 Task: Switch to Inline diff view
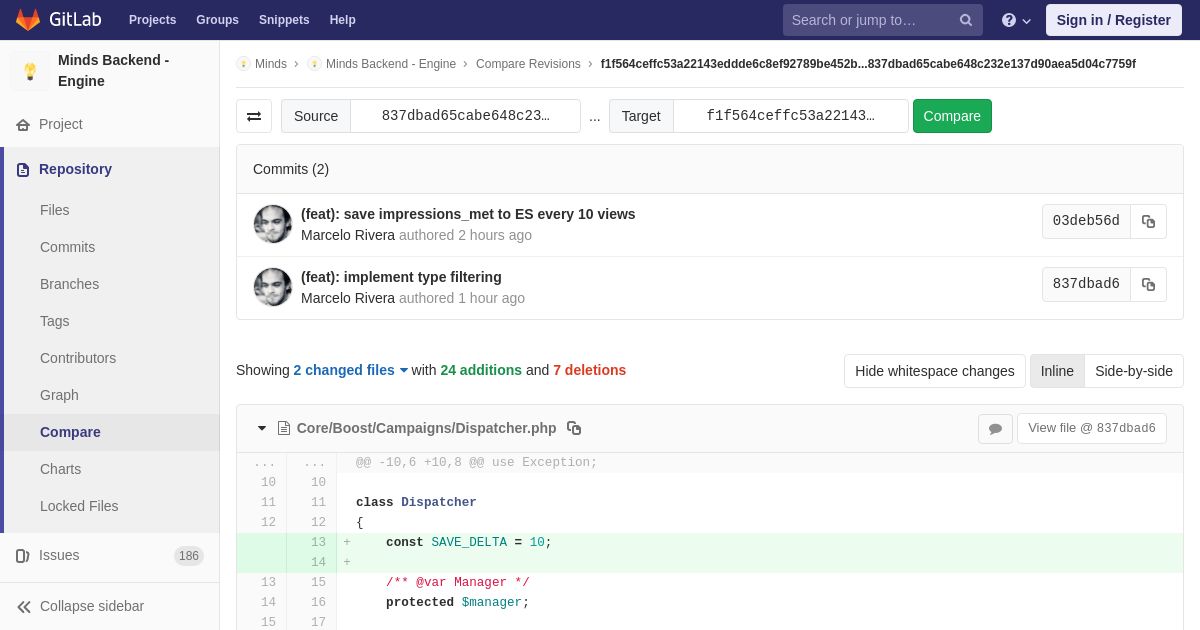1057,371
